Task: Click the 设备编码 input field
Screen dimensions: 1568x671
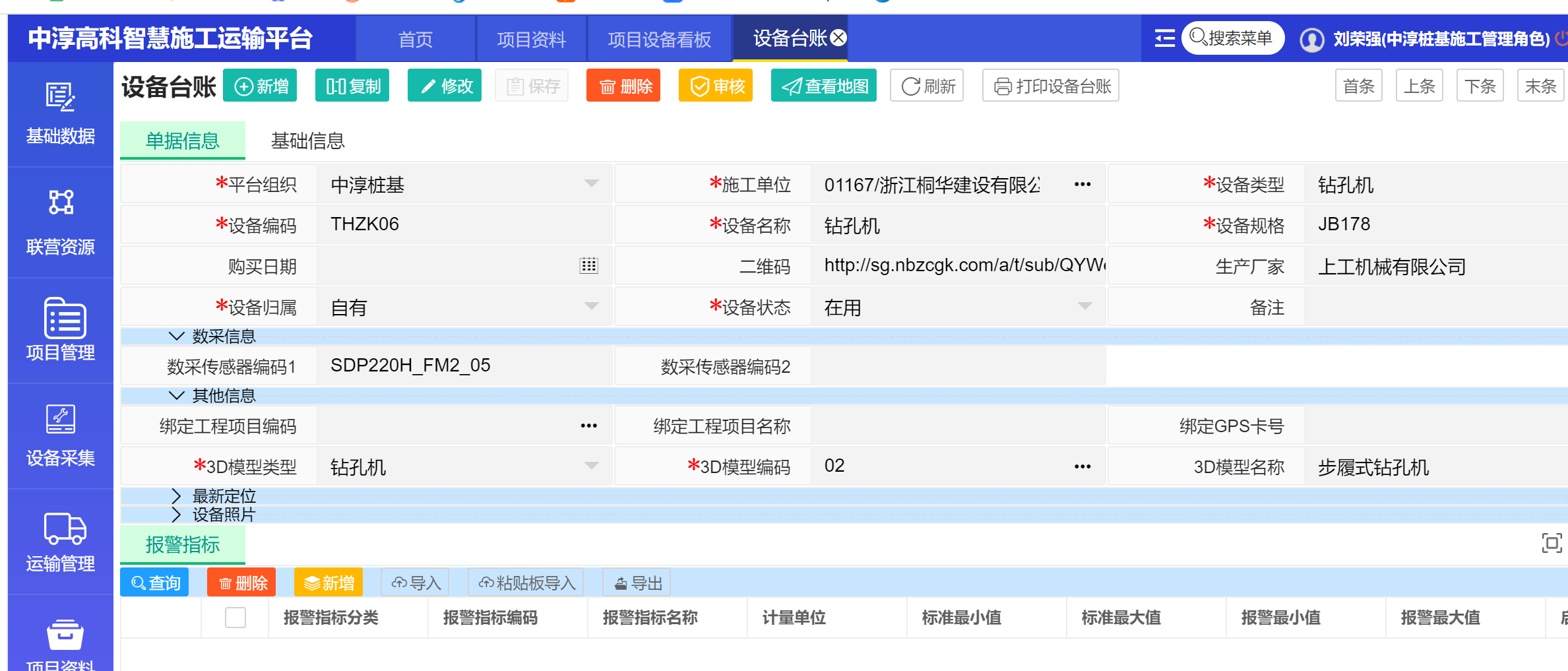Action: [x=463, y=224]
